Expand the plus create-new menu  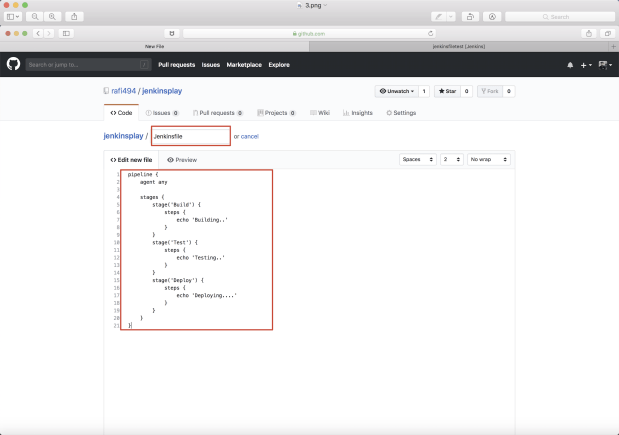[586, 65]
